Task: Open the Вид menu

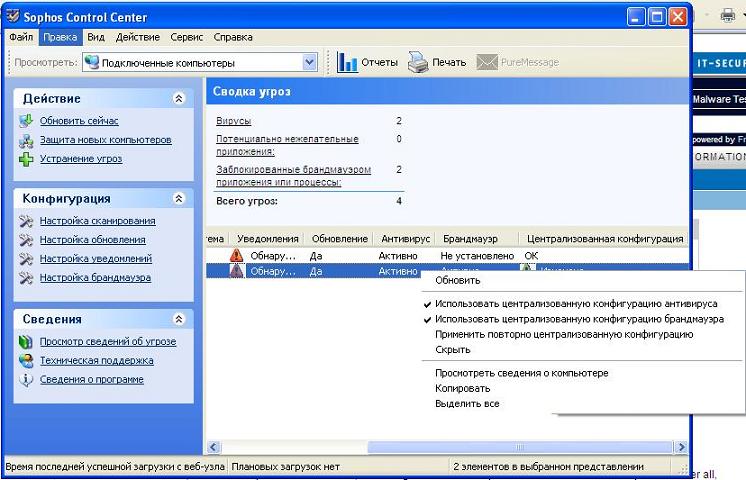Action: (x=96, y=37)
